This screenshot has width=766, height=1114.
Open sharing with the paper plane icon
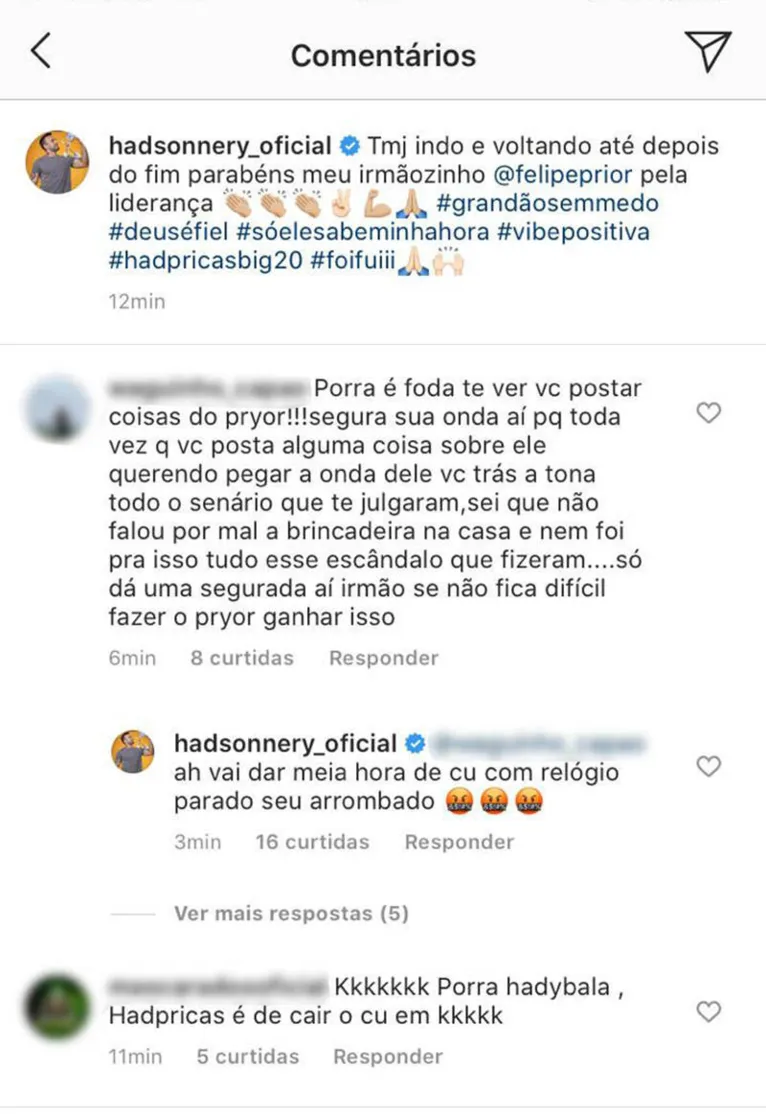(x=709, y=52)
